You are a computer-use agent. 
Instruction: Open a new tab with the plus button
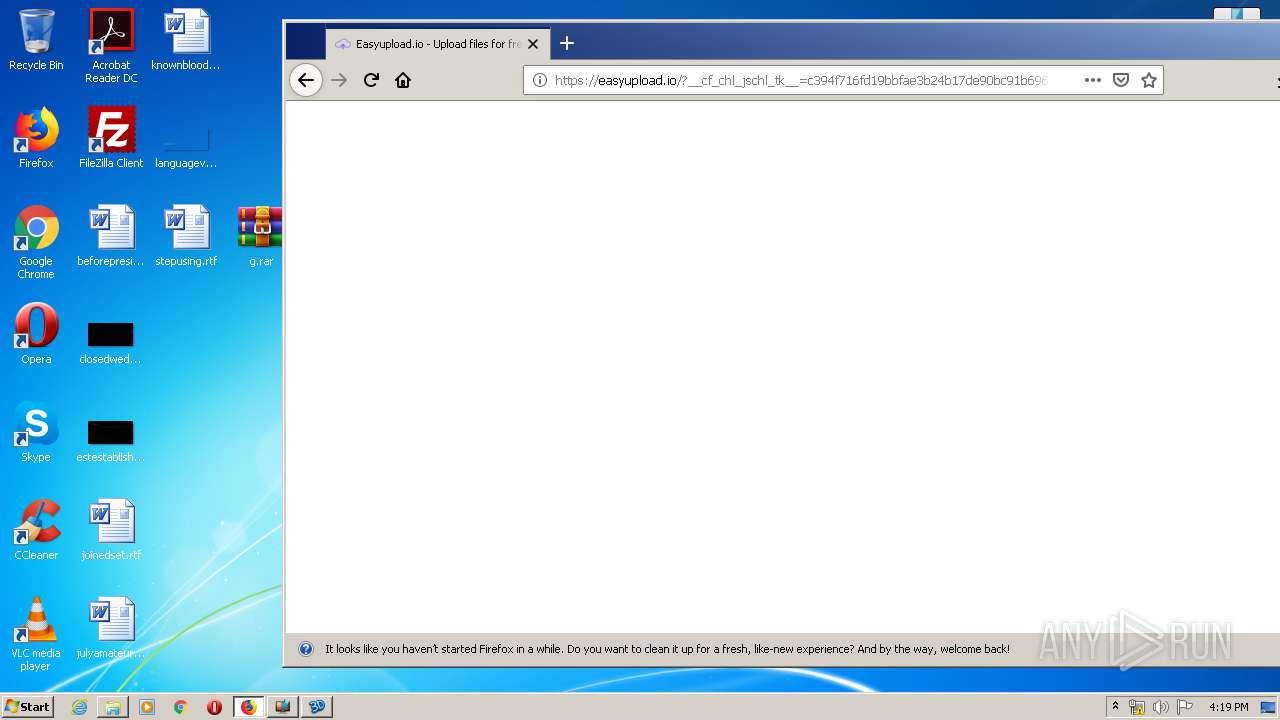[567, 43]
